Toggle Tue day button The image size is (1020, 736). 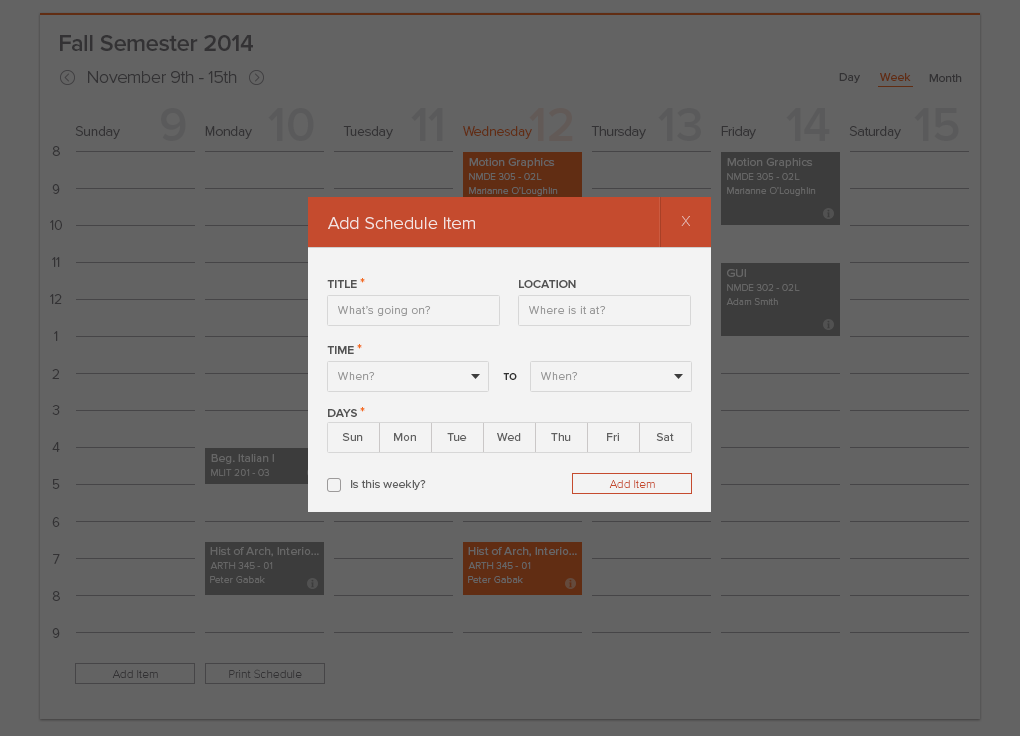[x=457, y=437]
